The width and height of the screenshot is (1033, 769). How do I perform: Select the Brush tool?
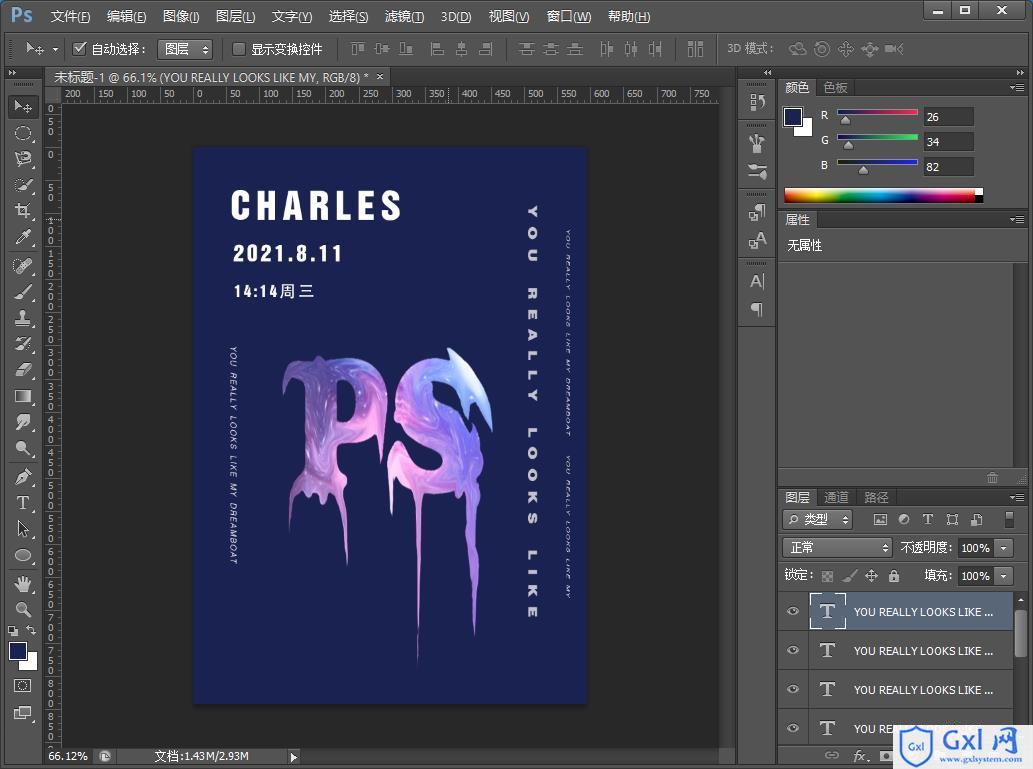(x=23, y=292)
